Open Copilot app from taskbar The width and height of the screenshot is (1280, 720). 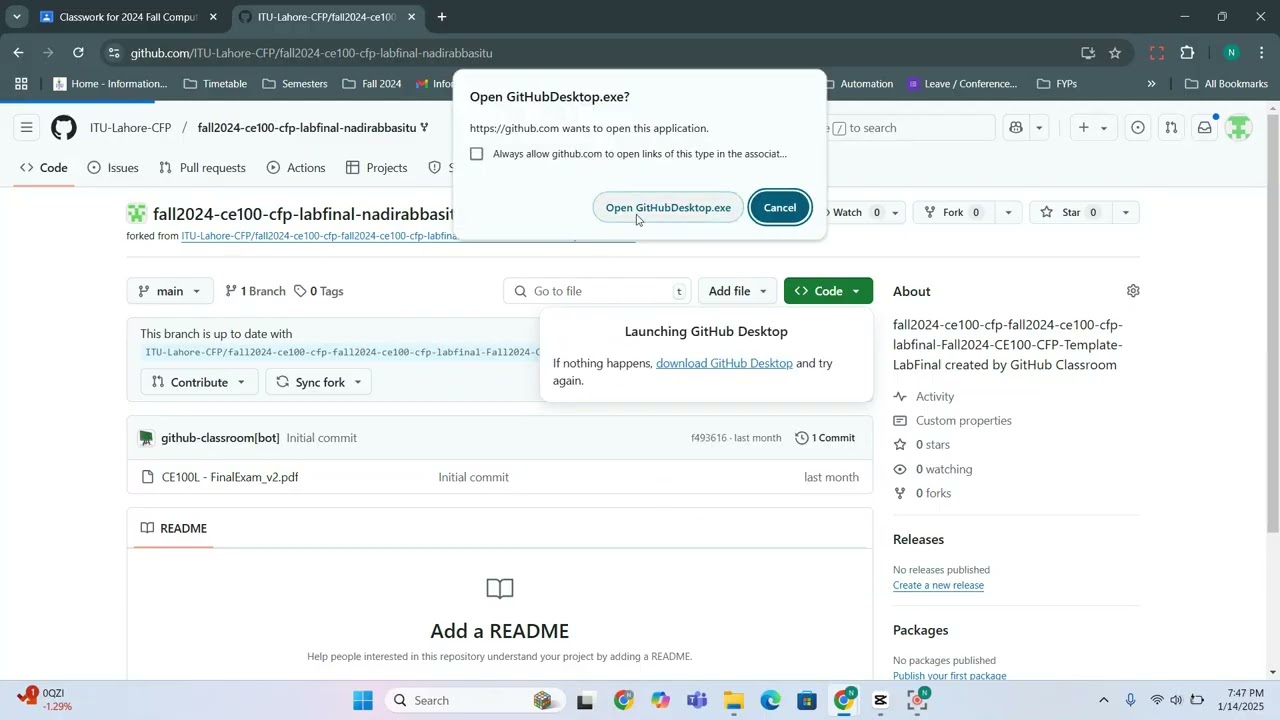pyautogui.click(x=660, y=700)
